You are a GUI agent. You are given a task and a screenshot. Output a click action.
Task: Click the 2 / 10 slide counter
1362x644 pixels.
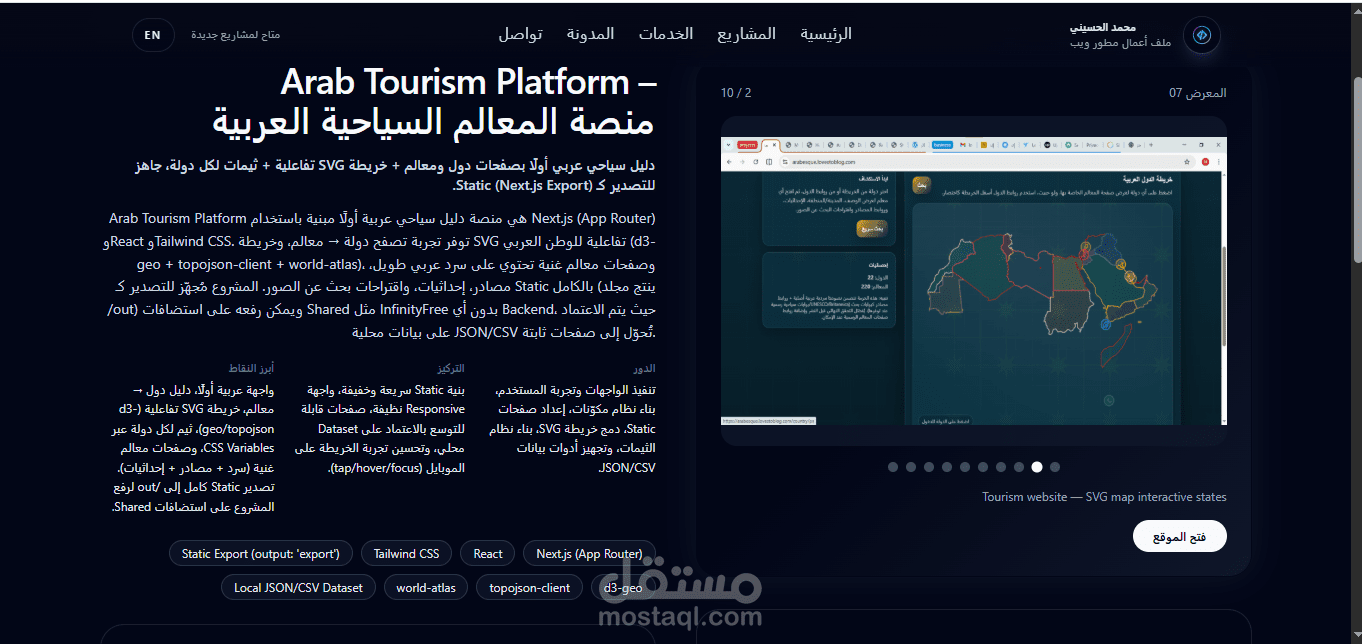pyautogui.click(x=736, y=93)
